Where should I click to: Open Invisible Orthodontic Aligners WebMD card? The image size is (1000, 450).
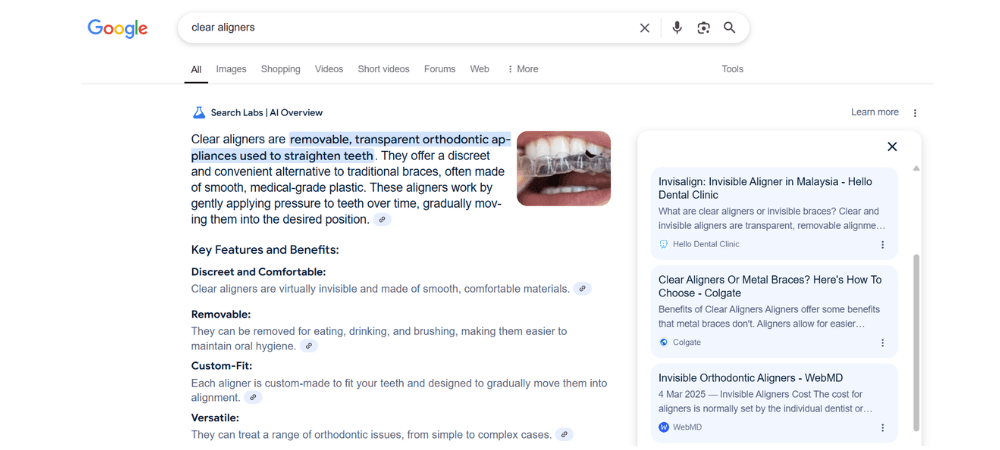tap(774, 403)
